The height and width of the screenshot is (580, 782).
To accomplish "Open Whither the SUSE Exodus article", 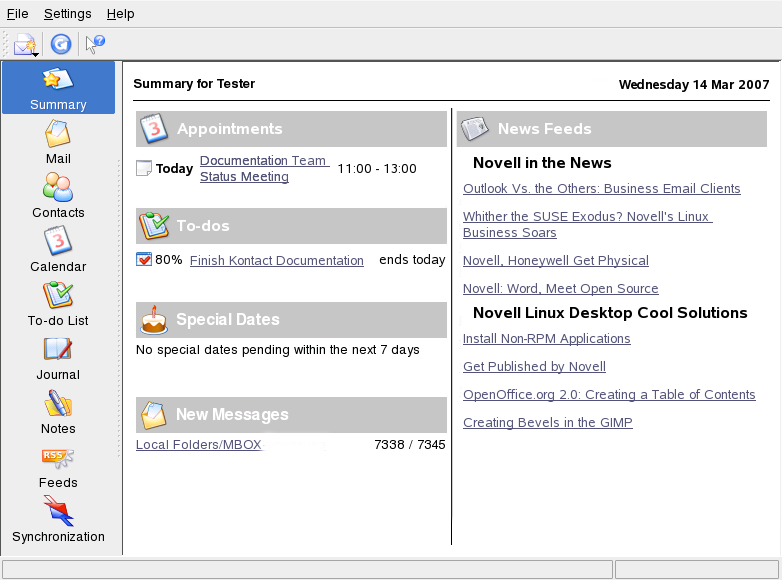I will (x=587, y=224).
